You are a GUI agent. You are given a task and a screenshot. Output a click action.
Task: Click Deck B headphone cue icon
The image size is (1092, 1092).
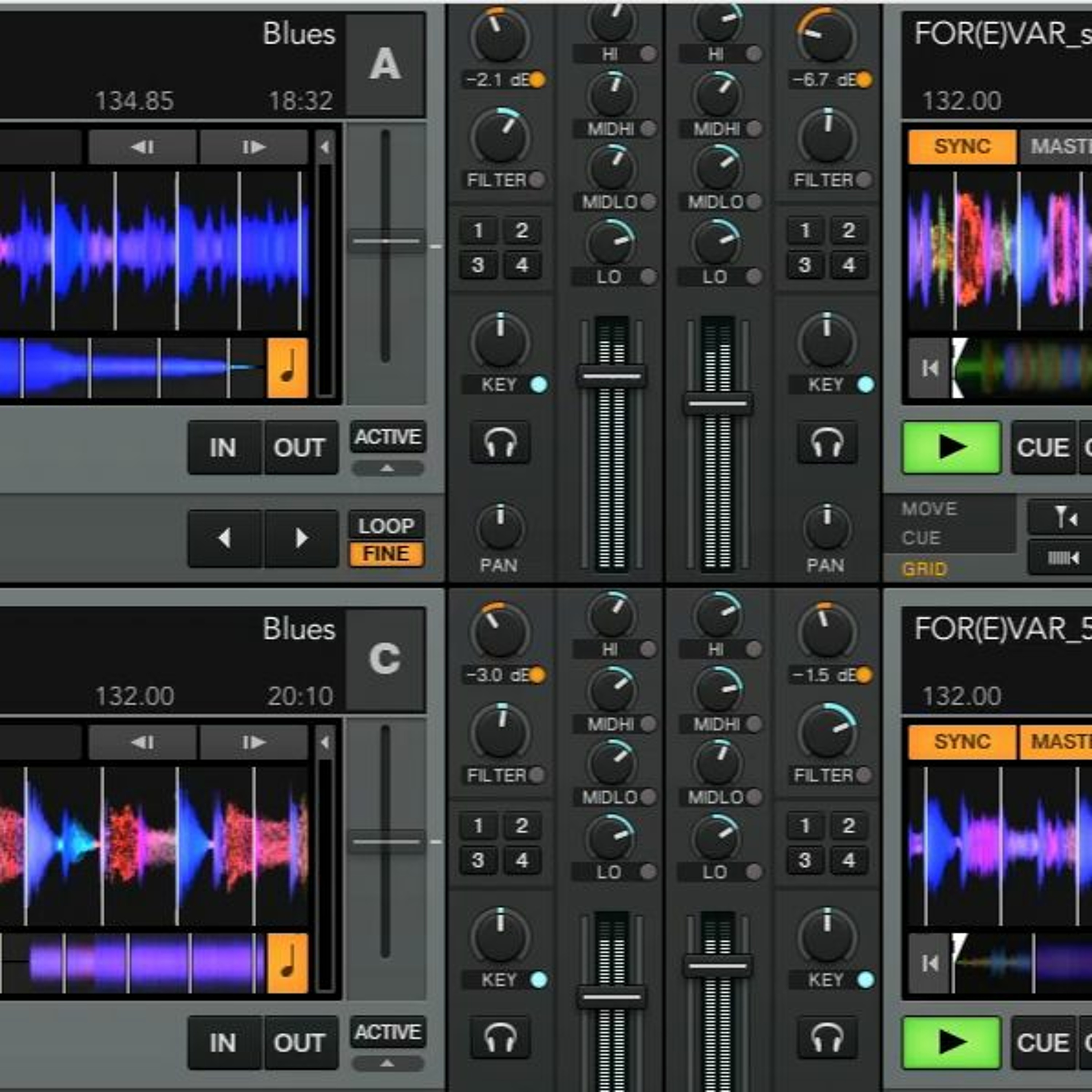(x=827, y=442)
